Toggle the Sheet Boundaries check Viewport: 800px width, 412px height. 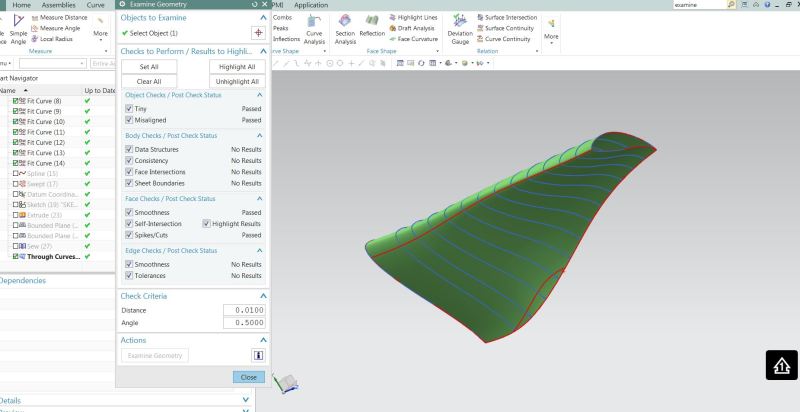point(129,183)
